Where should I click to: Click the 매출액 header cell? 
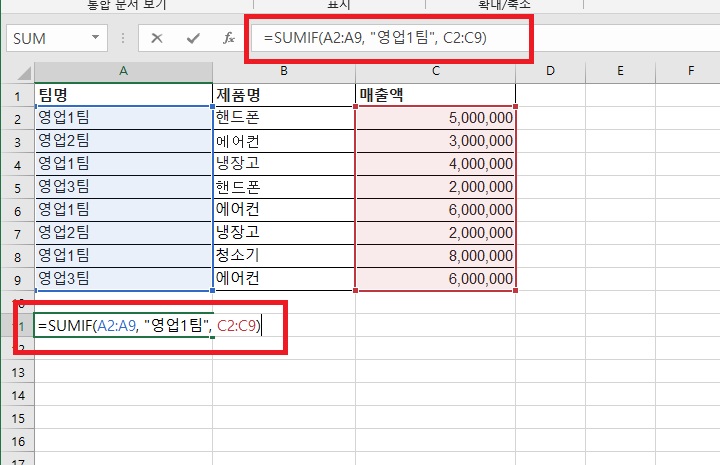pyautogui.click(x=436, y=95)
